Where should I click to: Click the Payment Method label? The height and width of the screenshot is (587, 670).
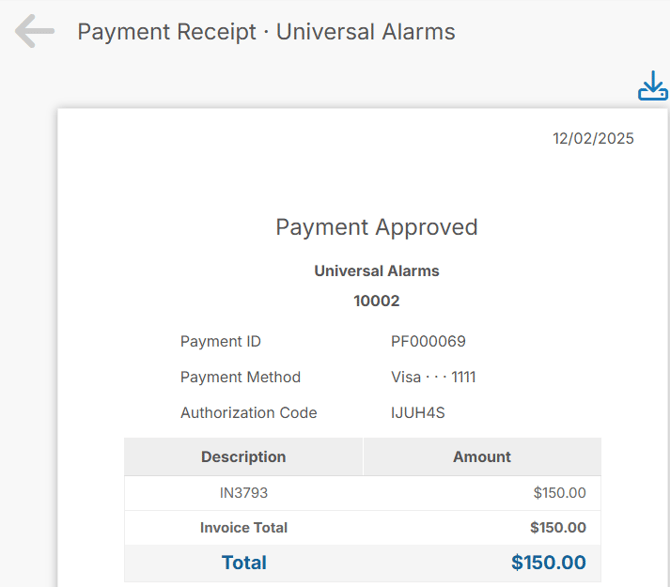240,377
